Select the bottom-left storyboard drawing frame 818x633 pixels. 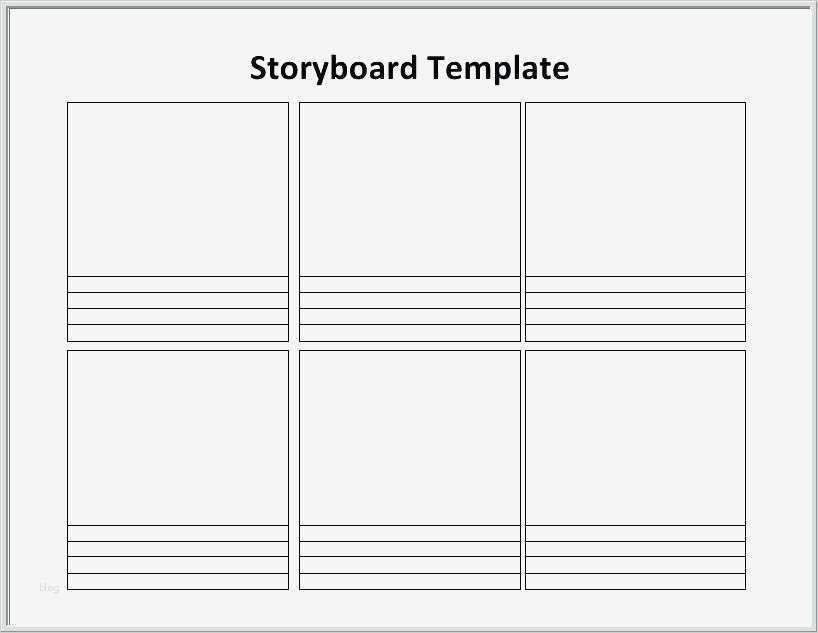point(178,437)
